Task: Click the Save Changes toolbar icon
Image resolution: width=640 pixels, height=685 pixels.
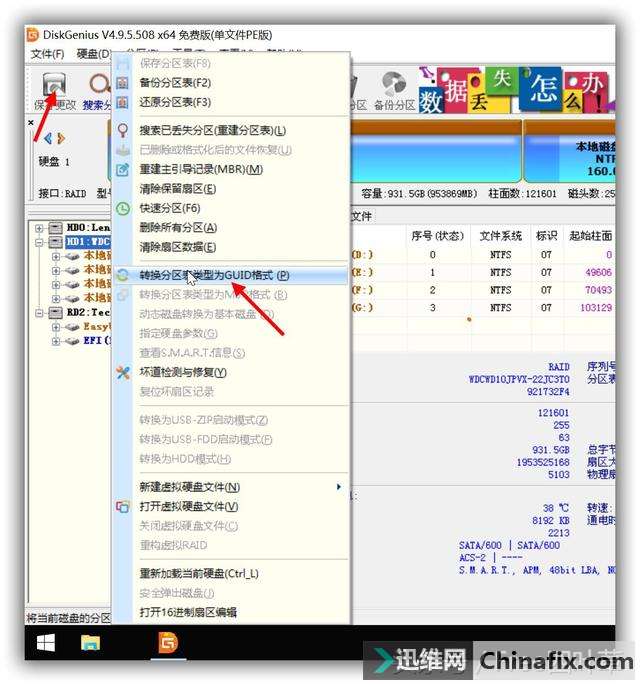Action: point(55,85)
